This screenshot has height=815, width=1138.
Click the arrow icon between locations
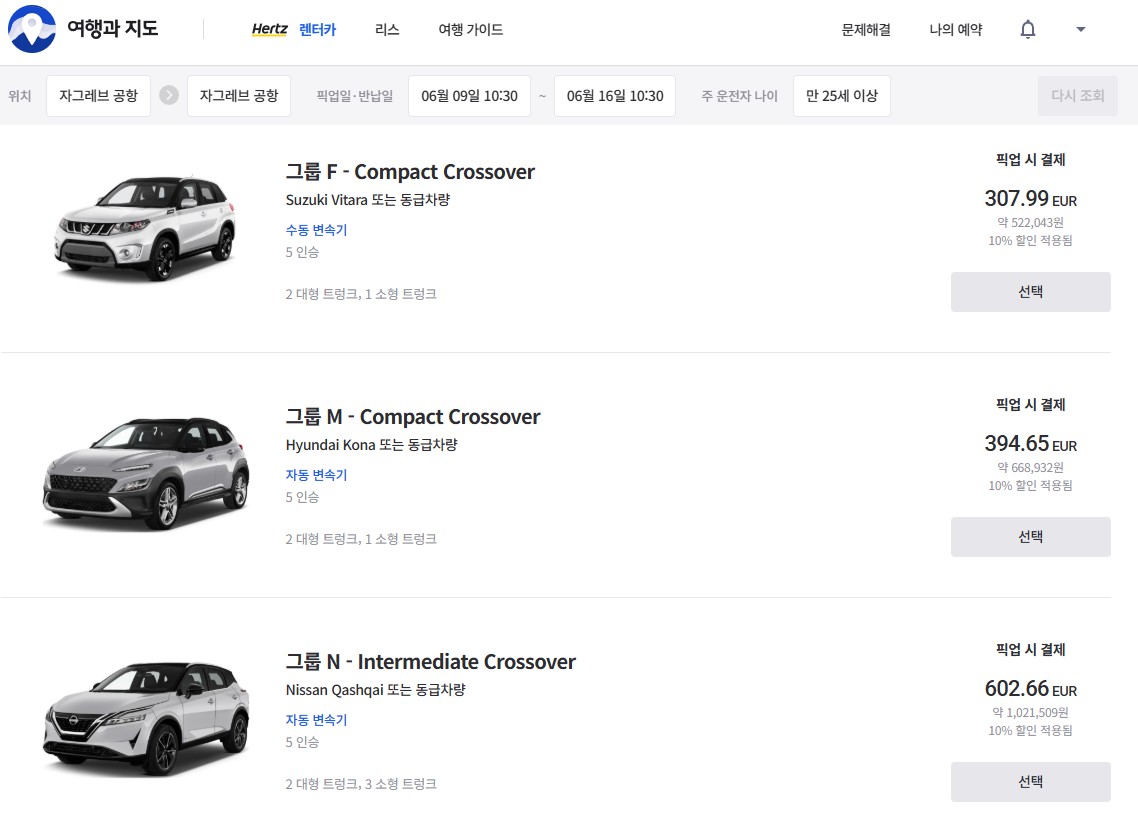point(169,96)
